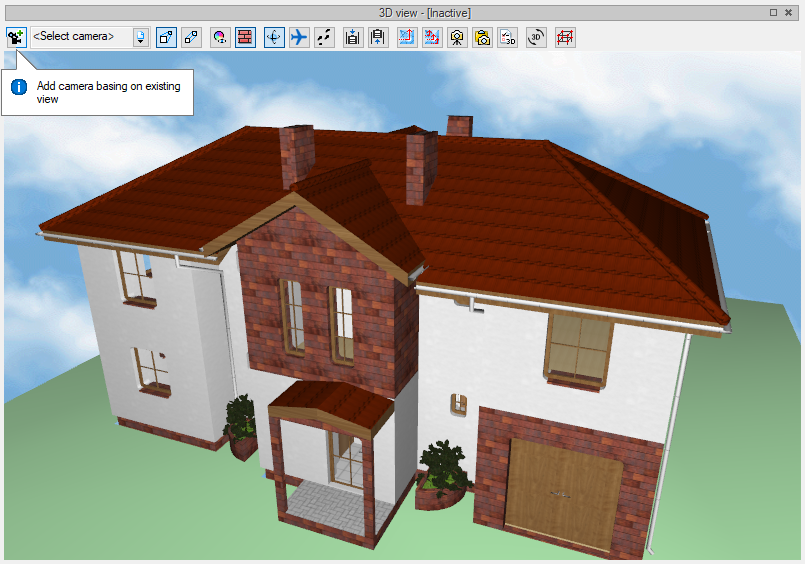Open the Select camera dropdown

[90, 37]
